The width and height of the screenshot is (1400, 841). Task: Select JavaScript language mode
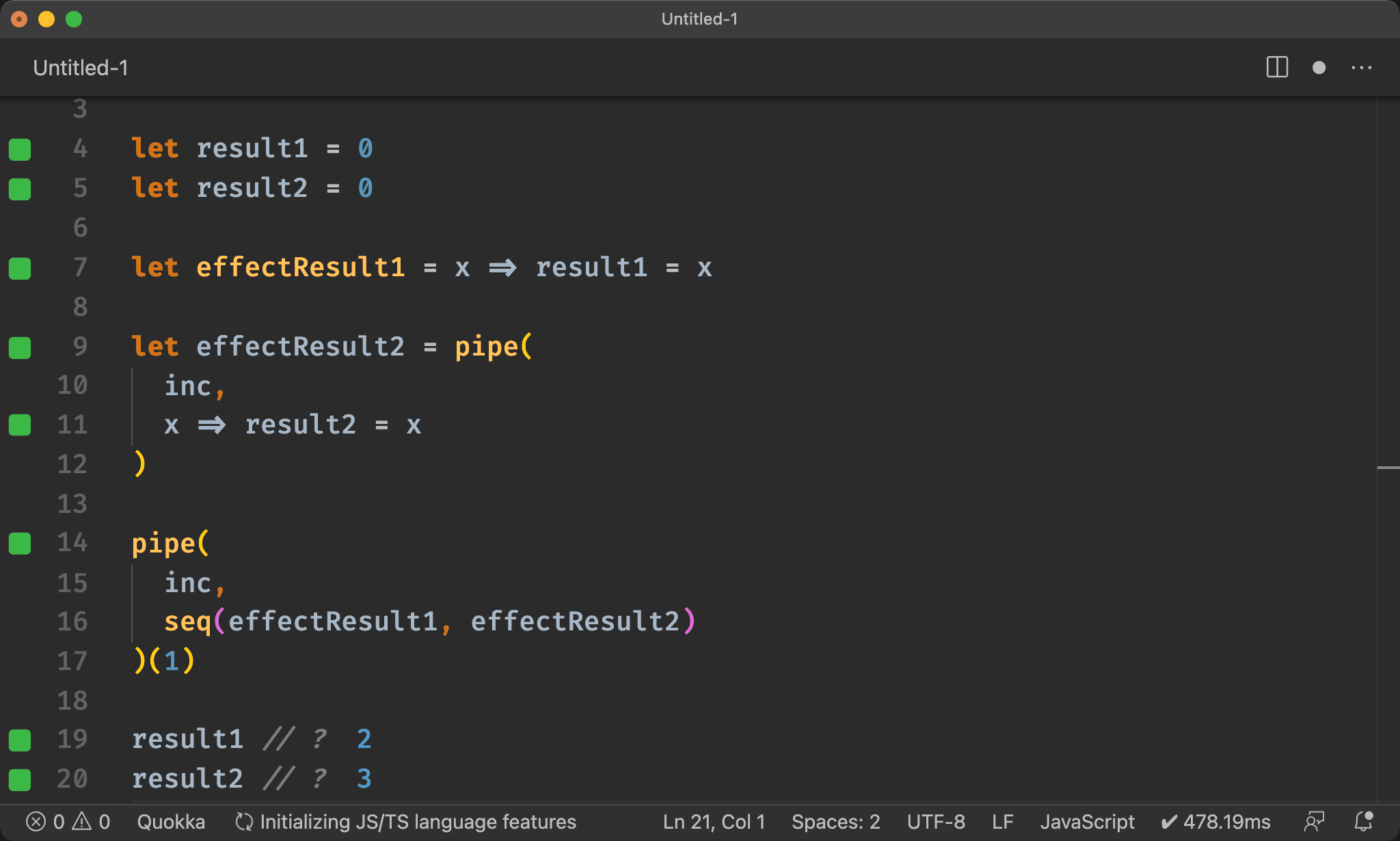[x=1087, y=821]
